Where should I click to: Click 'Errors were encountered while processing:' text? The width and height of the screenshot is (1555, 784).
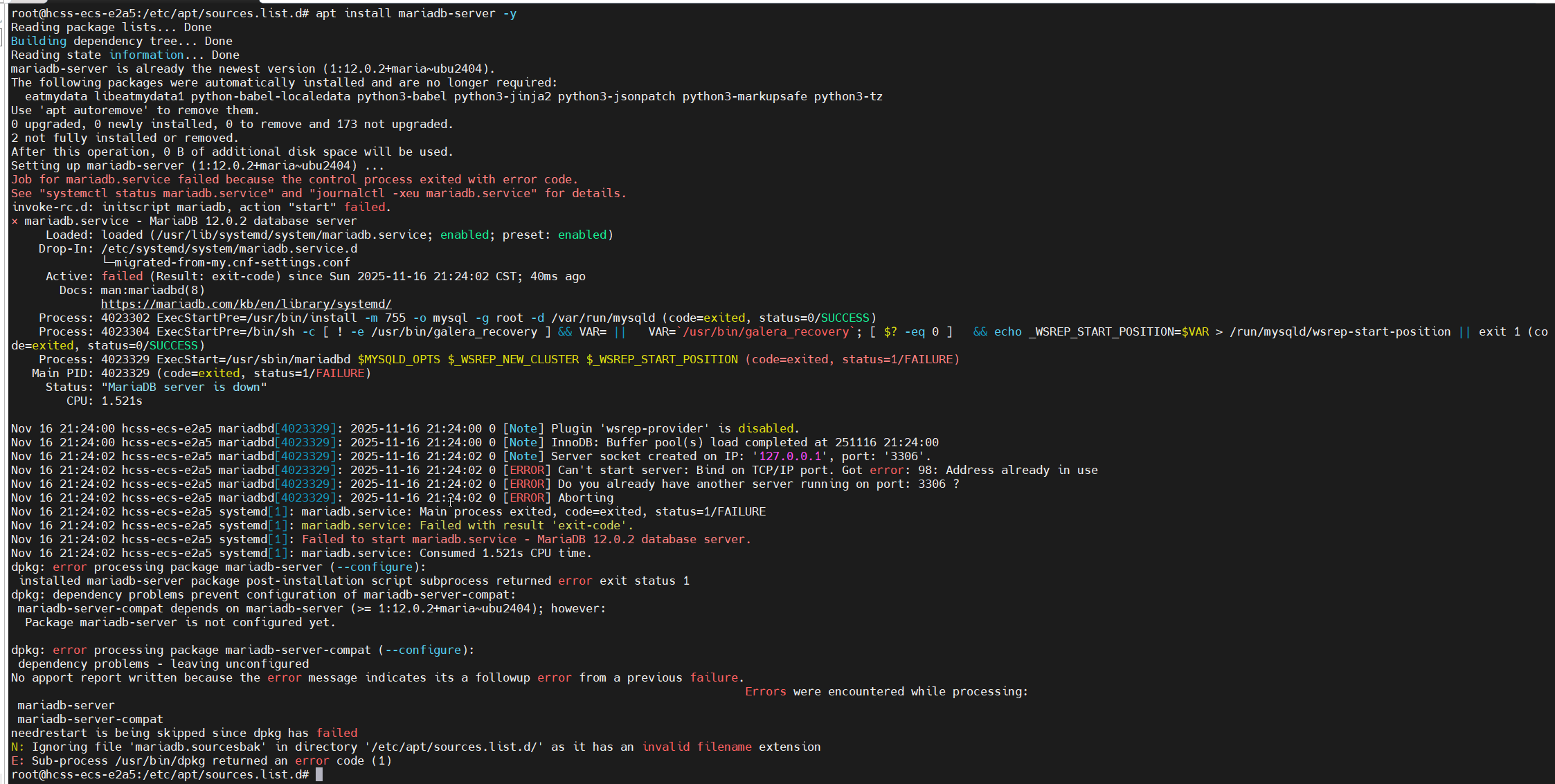(x=886, y=691)
